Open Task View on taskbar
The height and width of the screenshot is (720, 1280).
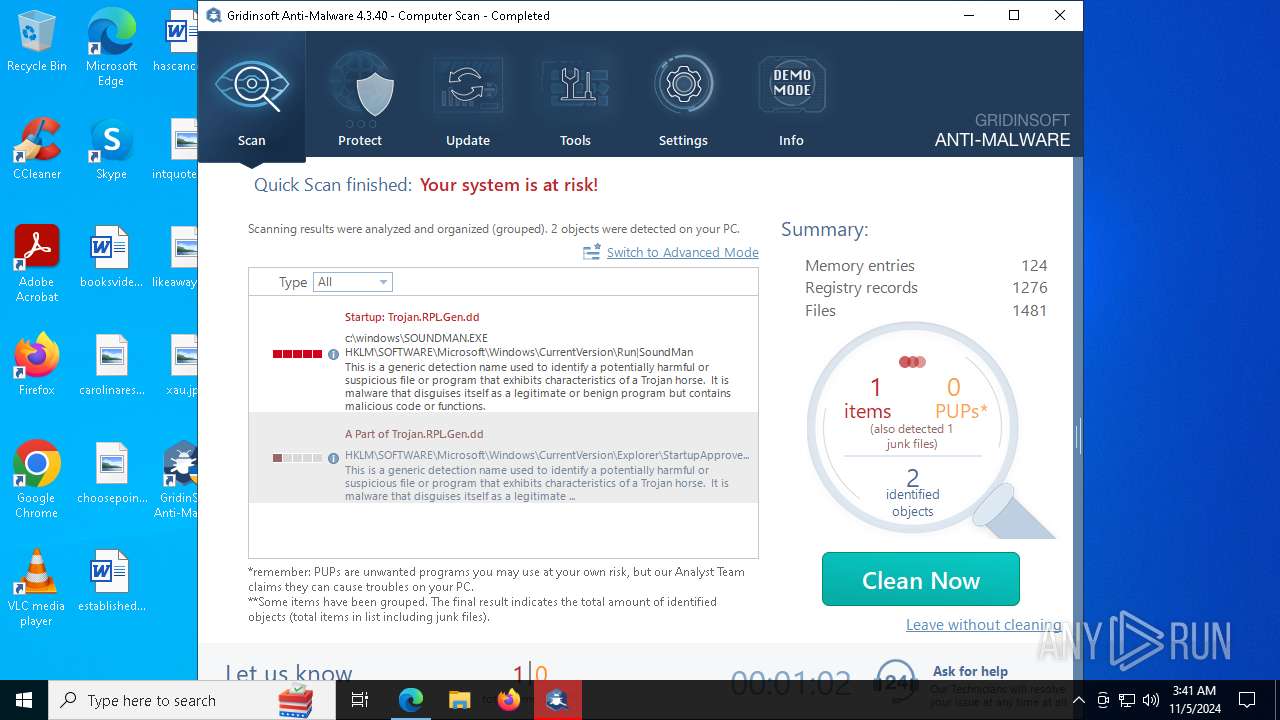[360, 700]
